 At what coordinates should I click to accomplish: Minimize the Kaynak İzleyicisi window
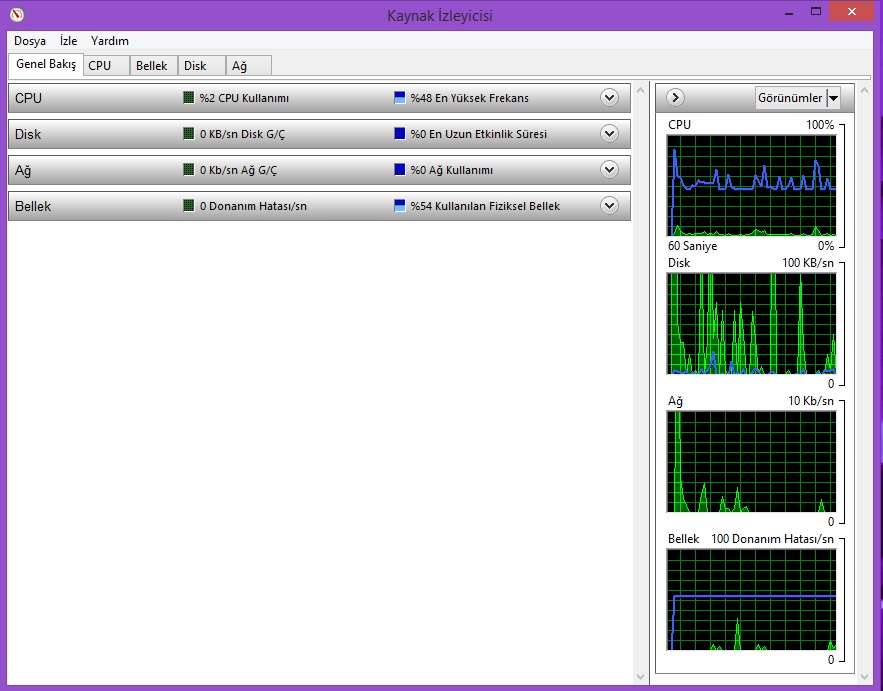(789, 12)
